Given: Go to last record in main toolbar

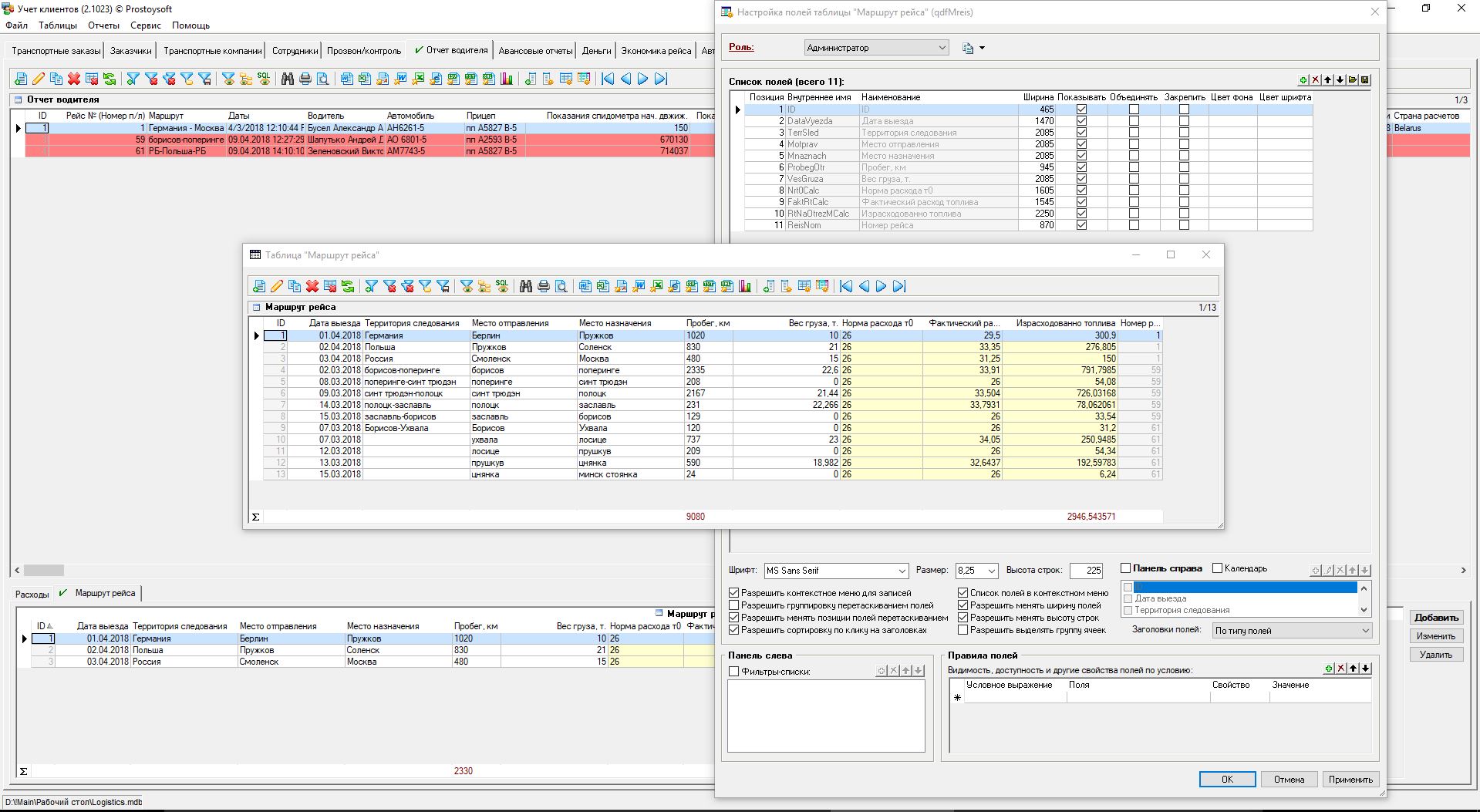Looking at the screenshot, I should (661, 79).
